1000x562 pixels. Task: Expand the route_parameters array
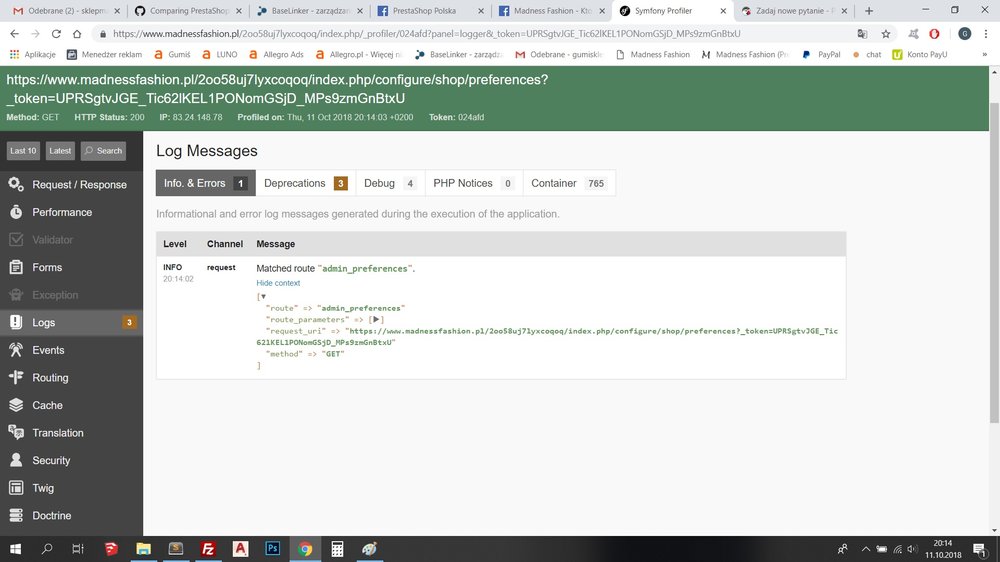pos(376,319)
